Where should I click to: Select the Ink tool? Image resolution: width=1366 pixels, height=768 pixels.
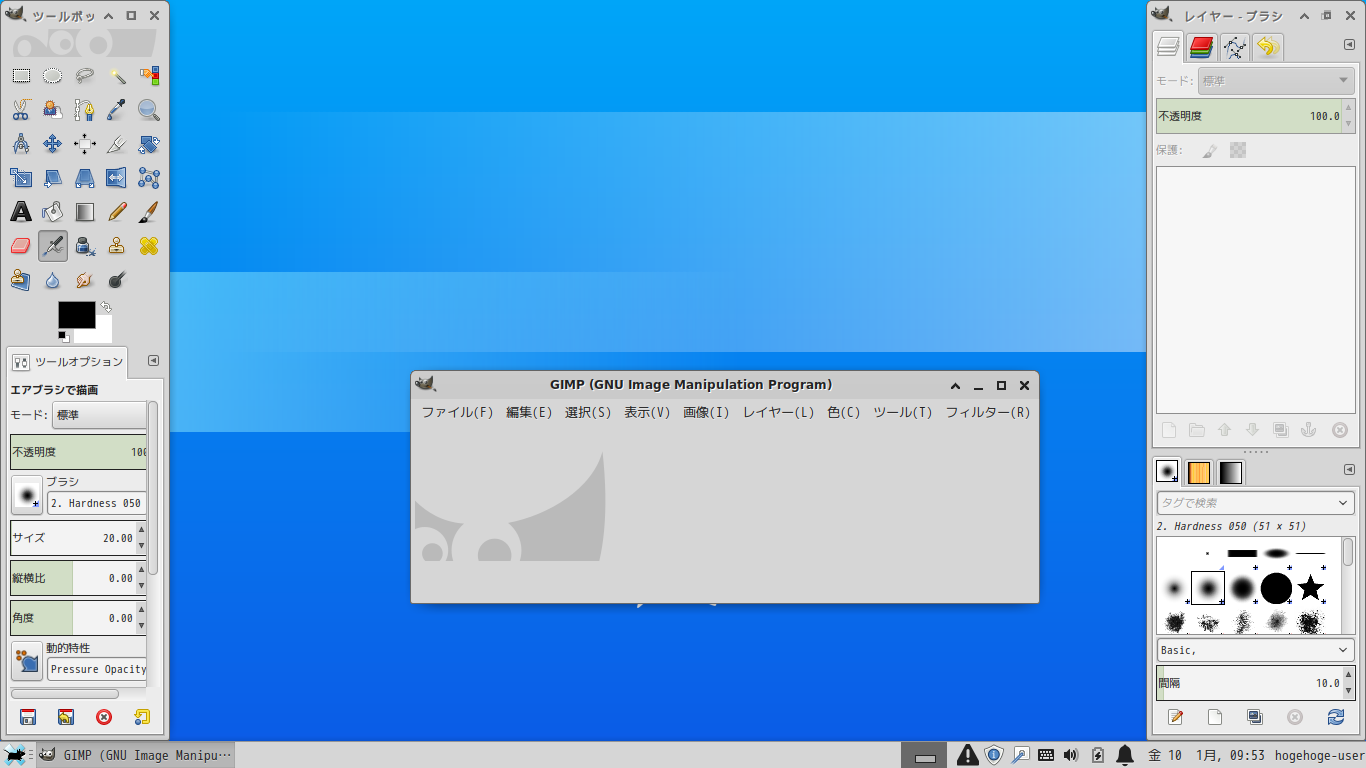coord(85,246)
